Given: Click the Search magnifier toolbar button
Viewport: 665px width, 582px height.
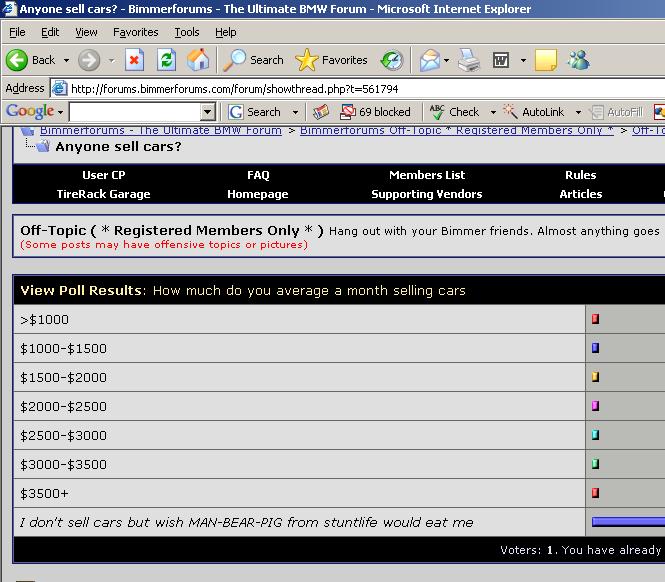Looking at the screenshot, I should point(254,60).
